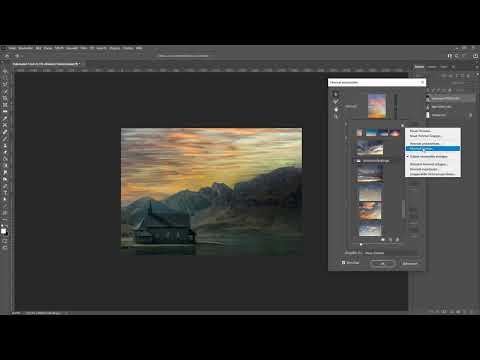The width and height of the screenshot is (480, 360).
Task: Close the Himmel austauschen dialog
Action: pos(422,82)
